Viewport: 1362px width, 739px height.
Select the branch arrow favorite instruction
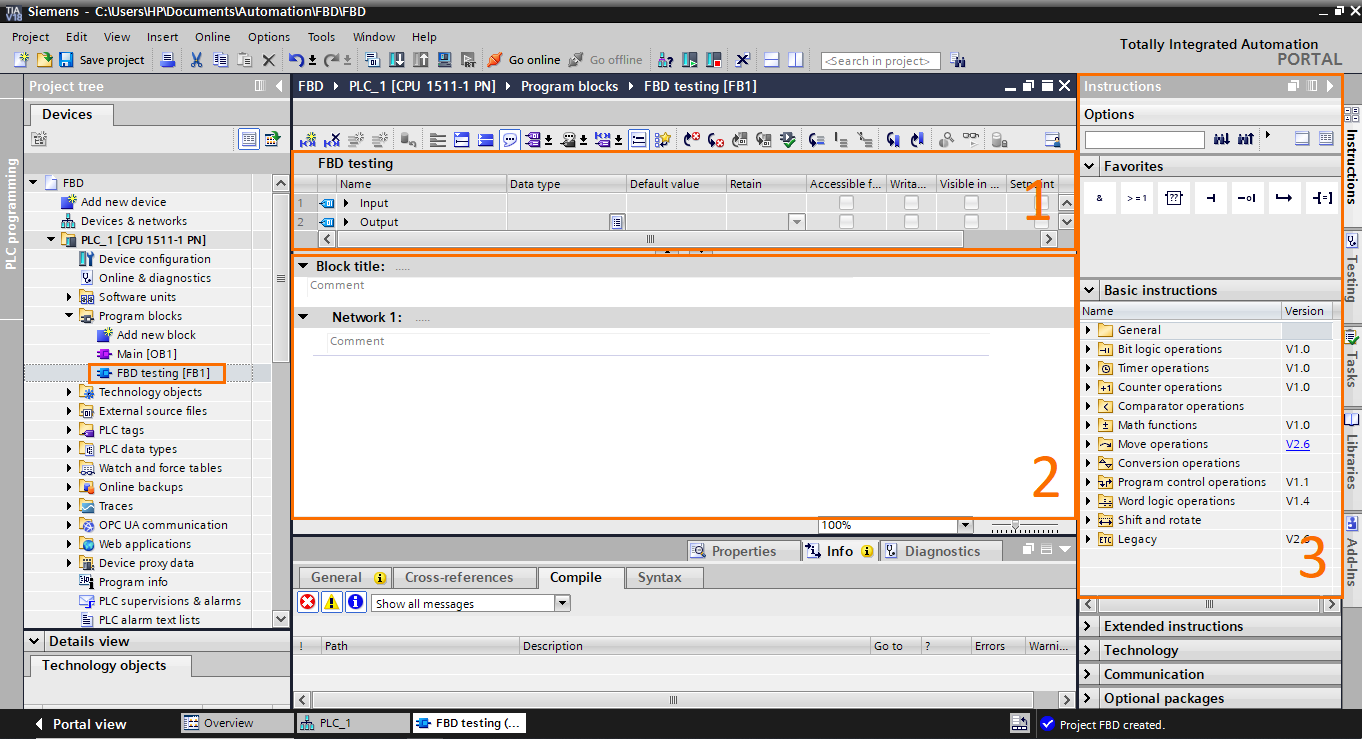pyautogui.click(x=1286, y=198)
